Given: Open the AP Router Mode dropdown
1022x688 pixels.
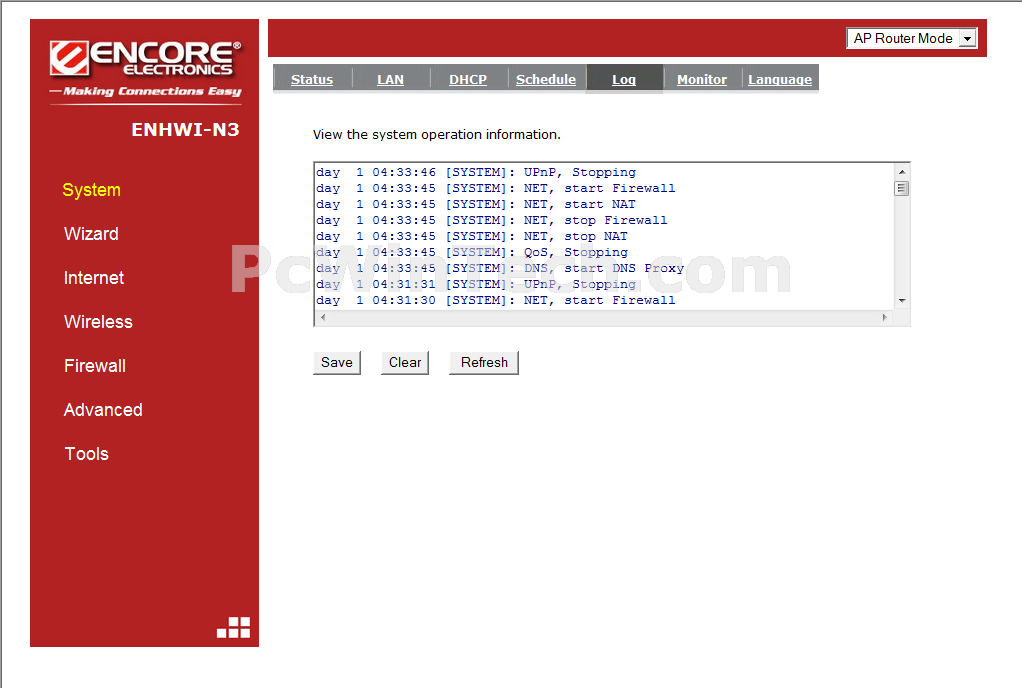Looking at the screenshot, I should click(911, 38).
